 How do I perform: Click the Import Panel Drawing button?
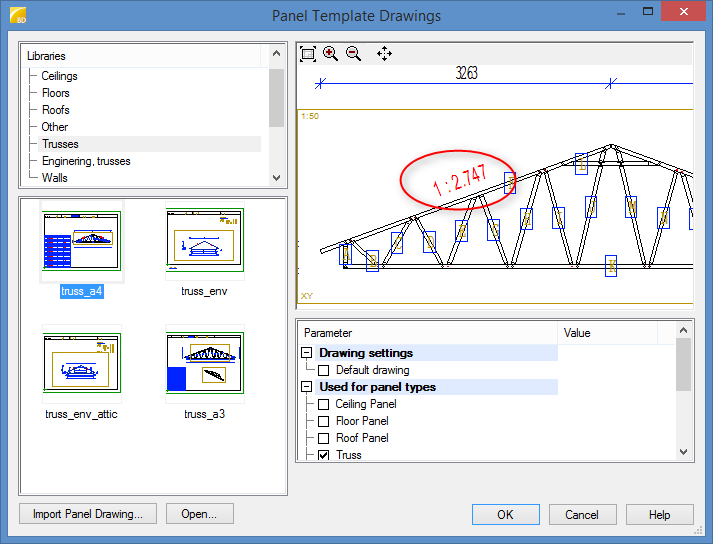[88, 514]
